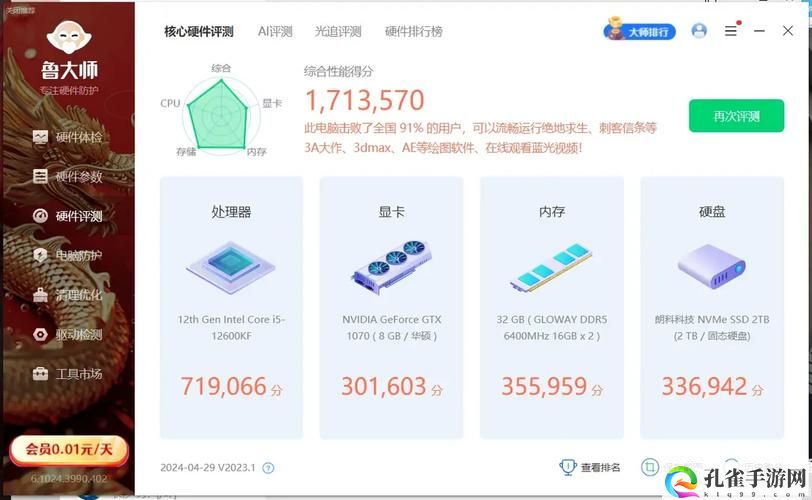Click the help question-mark icon beside version
The image size is (812, 500).
268,468
